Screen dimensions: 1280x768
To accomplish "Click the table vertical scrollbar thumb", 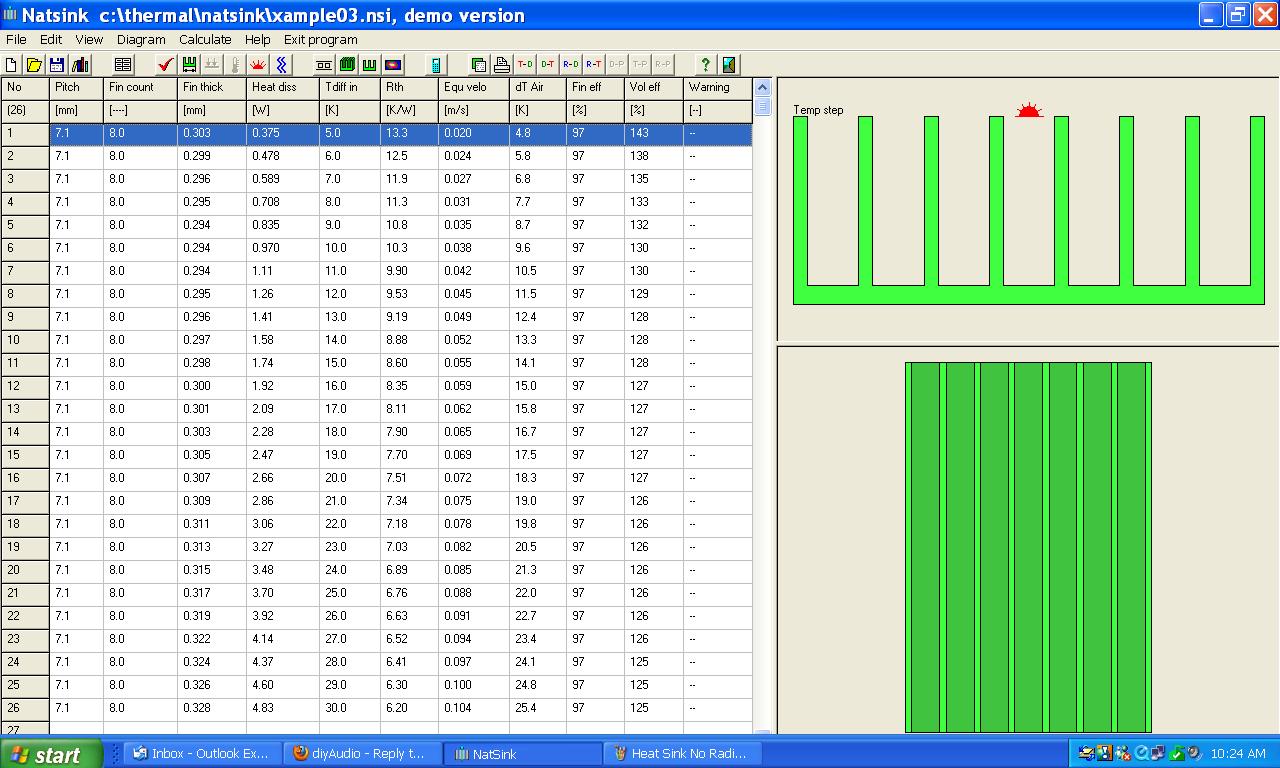I will 762,105.
